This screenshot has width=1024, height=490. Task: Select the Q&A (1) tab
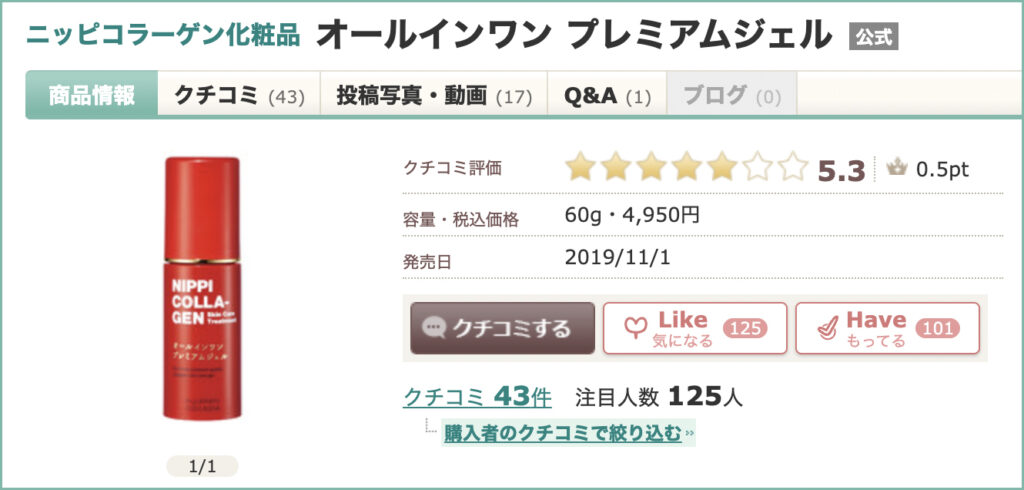pyautogui.click(x=607, y=95)
